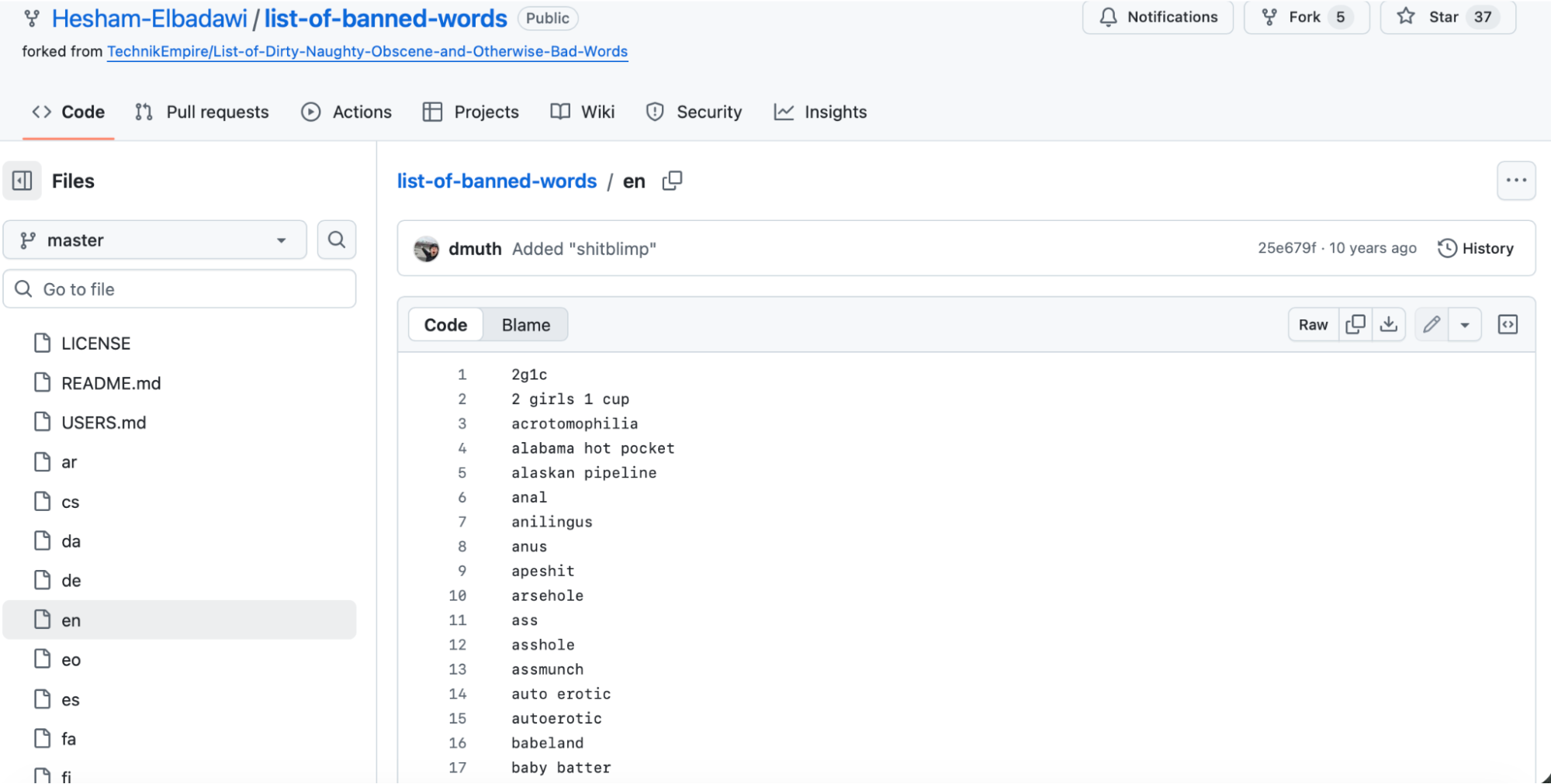This screenshot has height=784, width=1551.
Task: Click the Go to file search field
Action: (x=178, y=288)
